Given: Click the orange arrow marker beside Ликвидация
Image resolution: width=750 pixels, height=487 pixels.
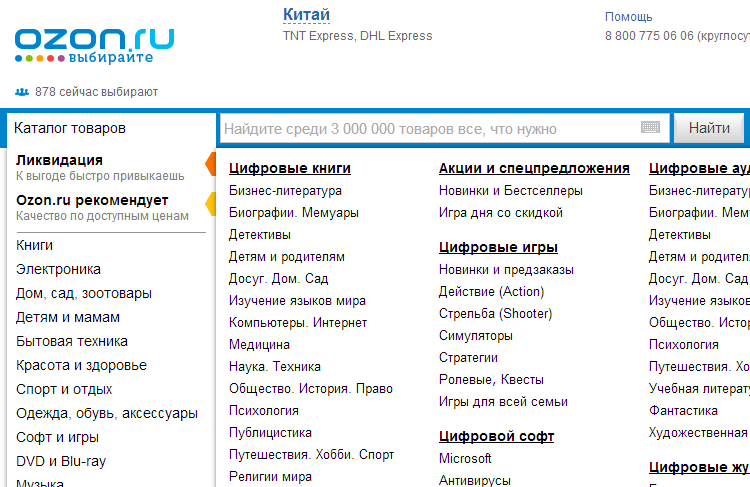Looking at the screenshot, I should click(x=210, y=164).
